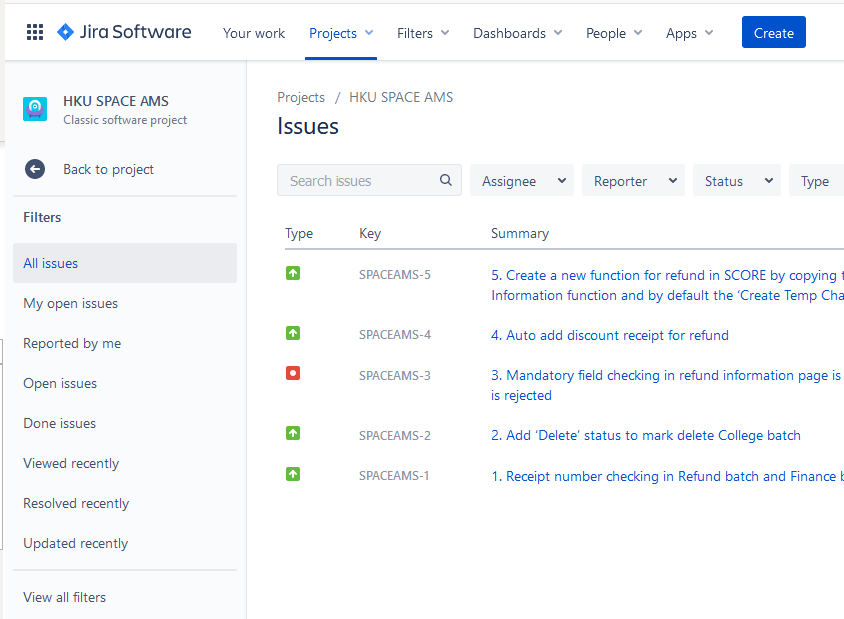Click the Key column header
Viewport: 844px width, 619px height.
(x=370, y=233)
